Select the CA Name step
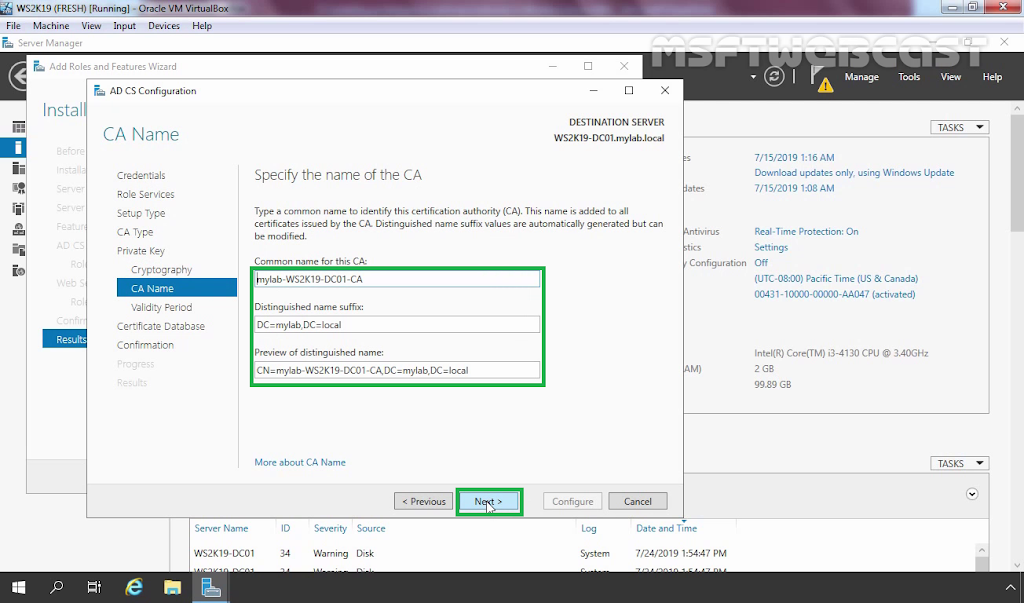1024x603 pixels. click(176, 288)
